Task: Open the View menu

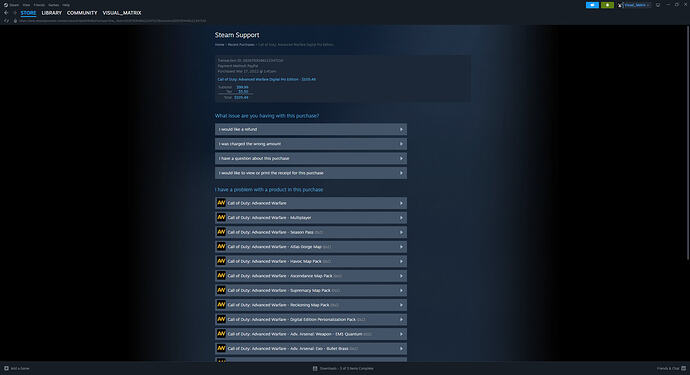Action: click(x=26, y=5)
